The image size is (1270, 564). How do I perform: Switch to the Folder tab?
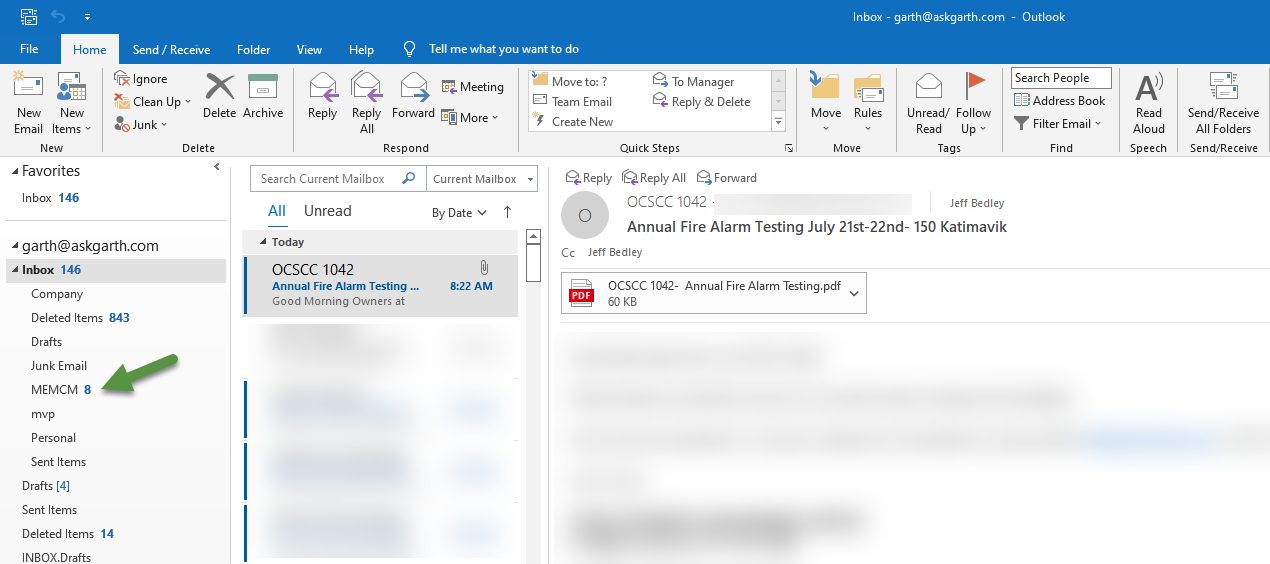click(x=254, y=49)
